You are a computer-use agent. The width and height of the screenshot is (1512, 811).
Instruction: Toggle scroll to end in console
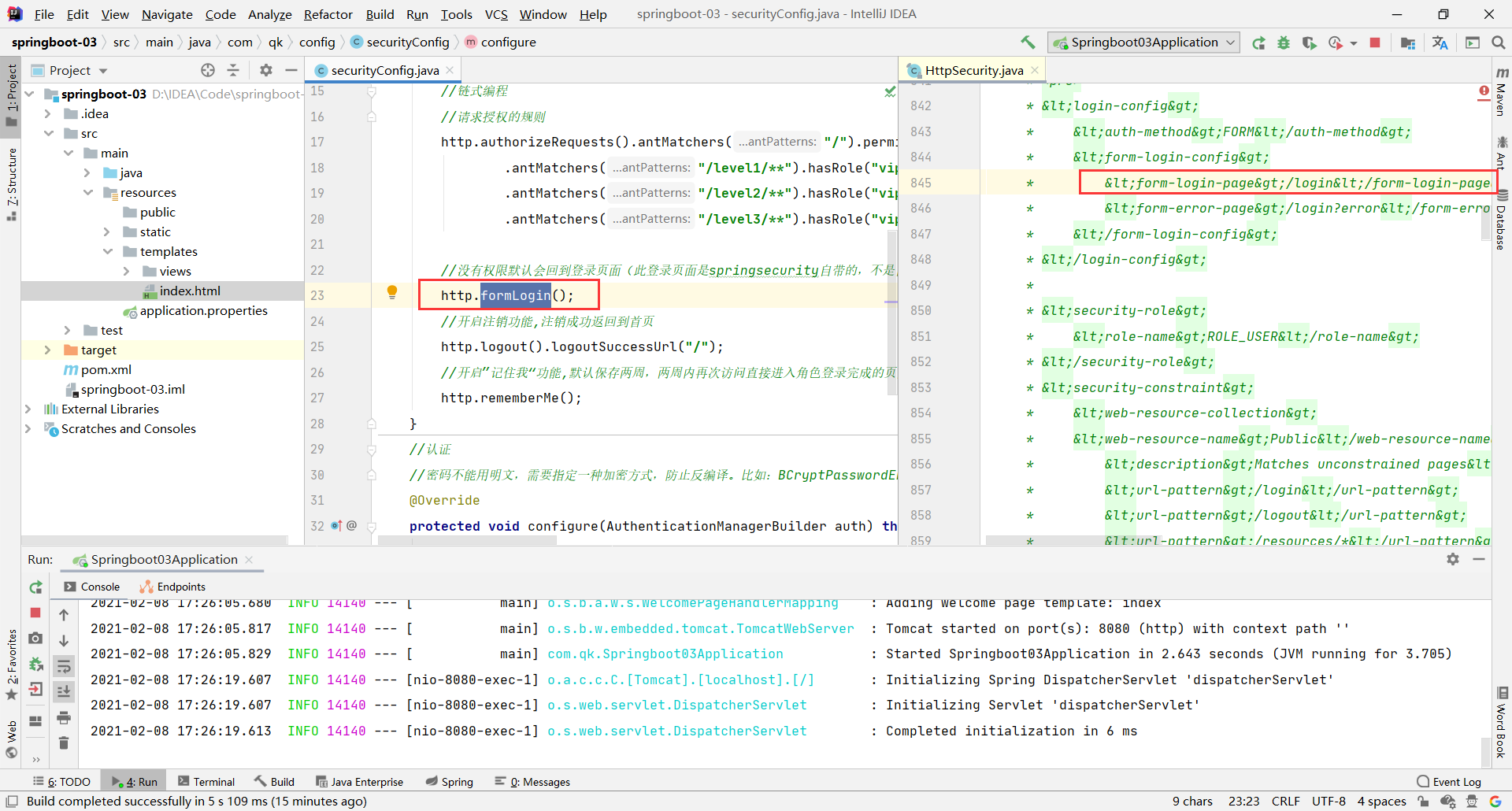64,691
